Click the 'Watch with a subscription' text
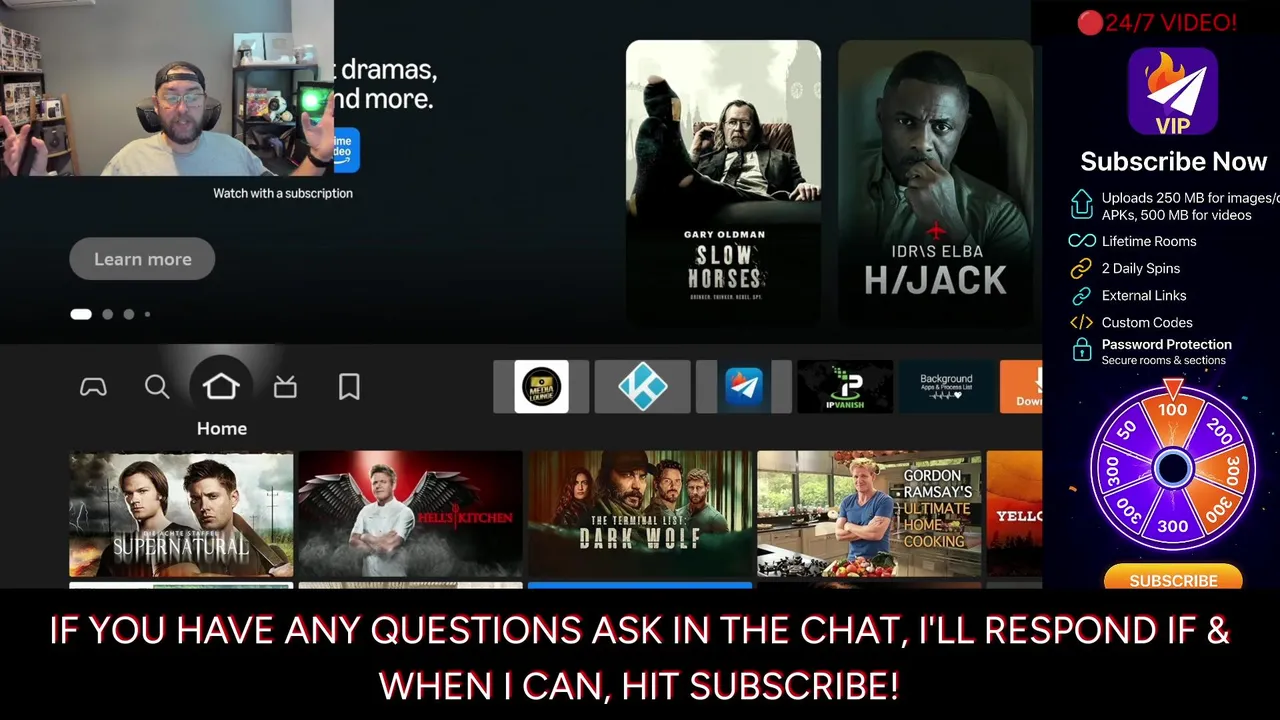This screenshot has width=1280, height=720. pyautogui.click(x=283, y=193)
